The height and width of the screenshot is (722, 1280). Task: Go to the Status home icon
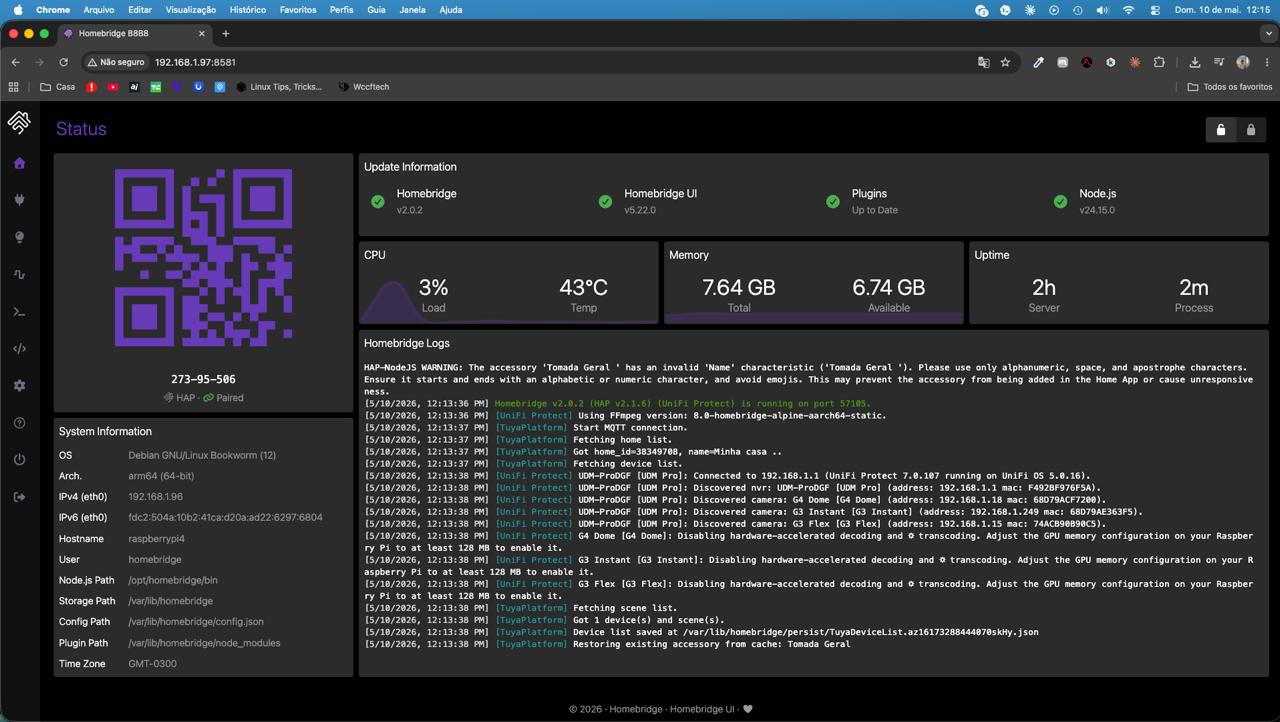(x=19, y=163)
